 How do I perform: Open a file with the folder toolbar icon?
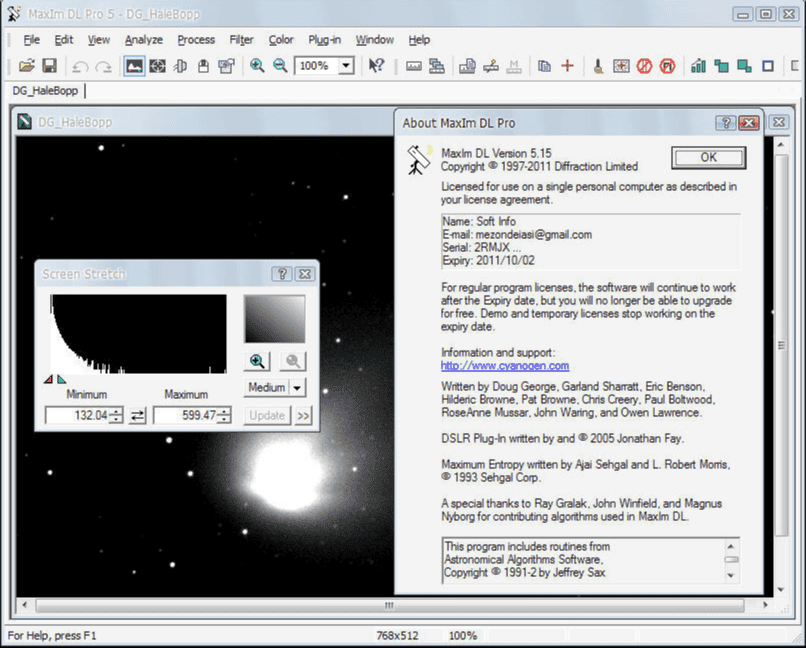click(27, 66)
